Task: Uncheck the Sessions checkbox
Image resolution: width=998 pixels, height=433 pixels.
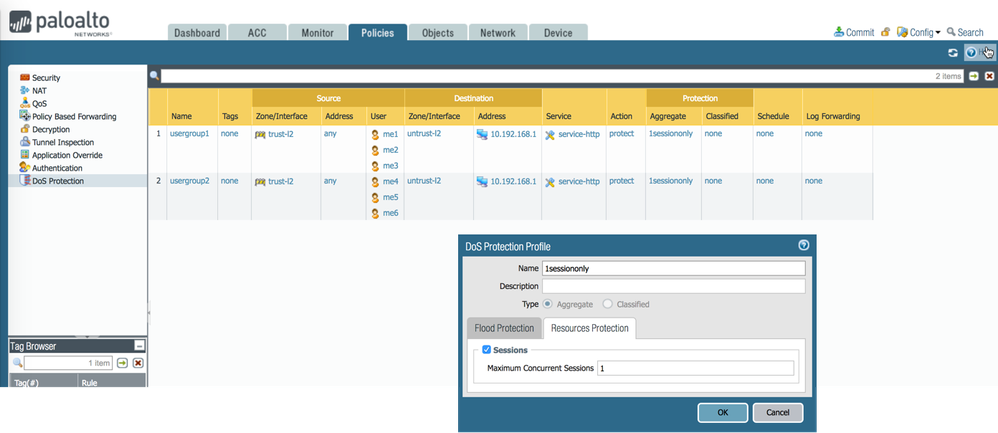Action: tap(487, 349)
